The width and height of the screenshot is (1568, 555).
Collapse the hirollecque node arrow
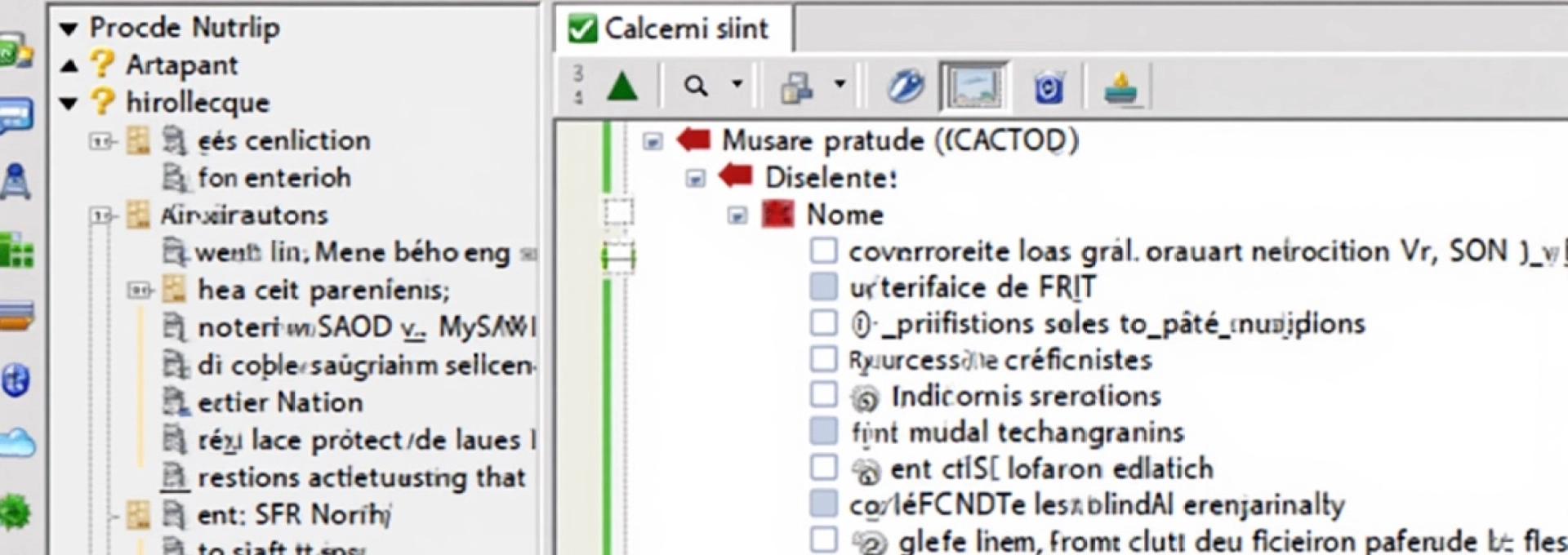click(x=69, y=104)
